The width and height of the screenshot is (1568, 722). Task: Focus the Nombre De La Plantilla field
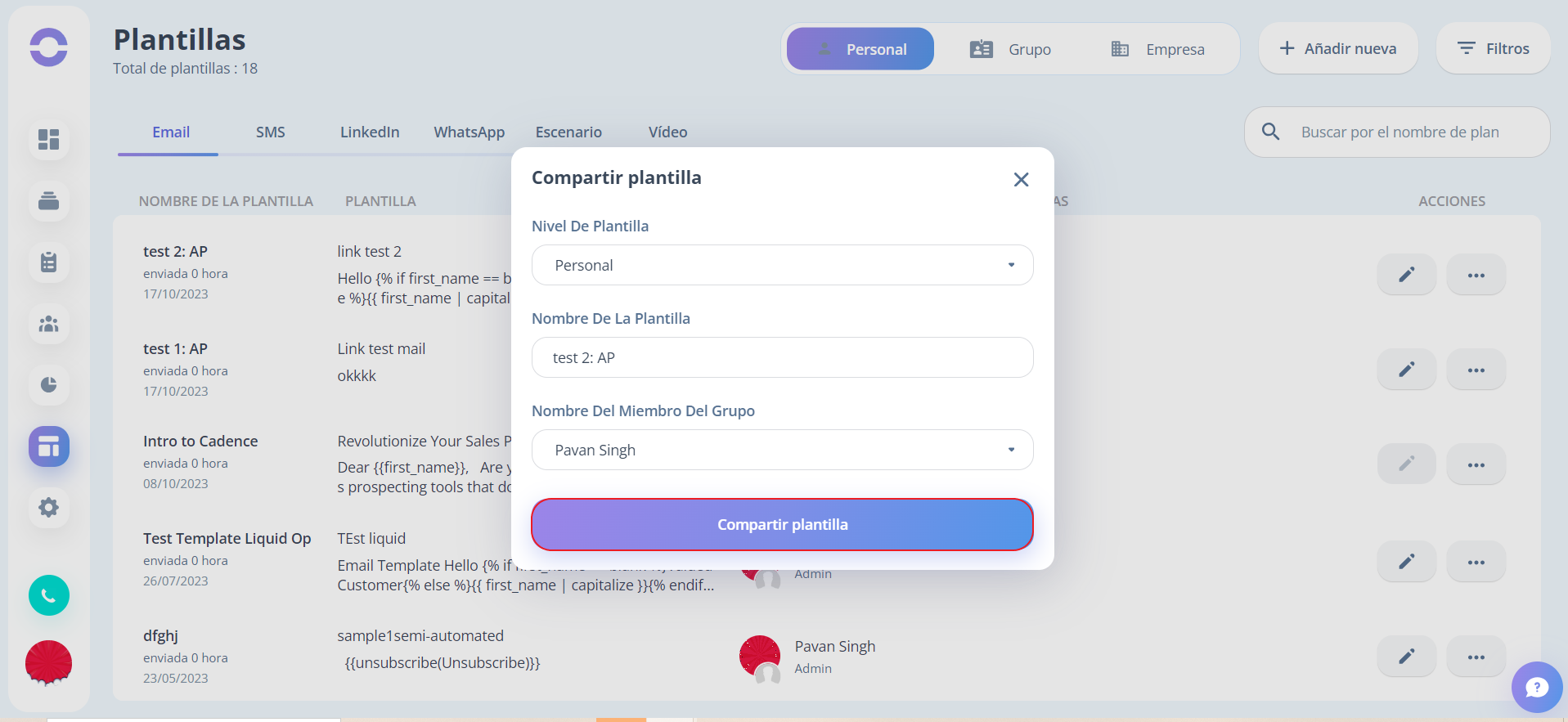pyautogui.click(x=782, y=357)
